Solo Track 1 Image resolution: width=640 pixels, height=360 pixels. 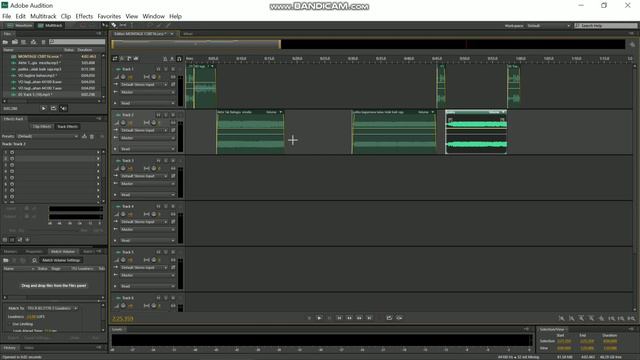166,69
